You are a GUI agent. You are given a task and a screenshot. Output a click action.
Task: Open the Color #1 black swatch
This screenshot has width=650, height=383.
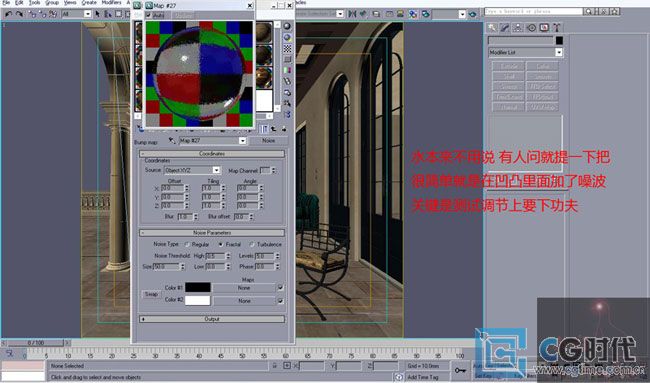pos(197,287)
